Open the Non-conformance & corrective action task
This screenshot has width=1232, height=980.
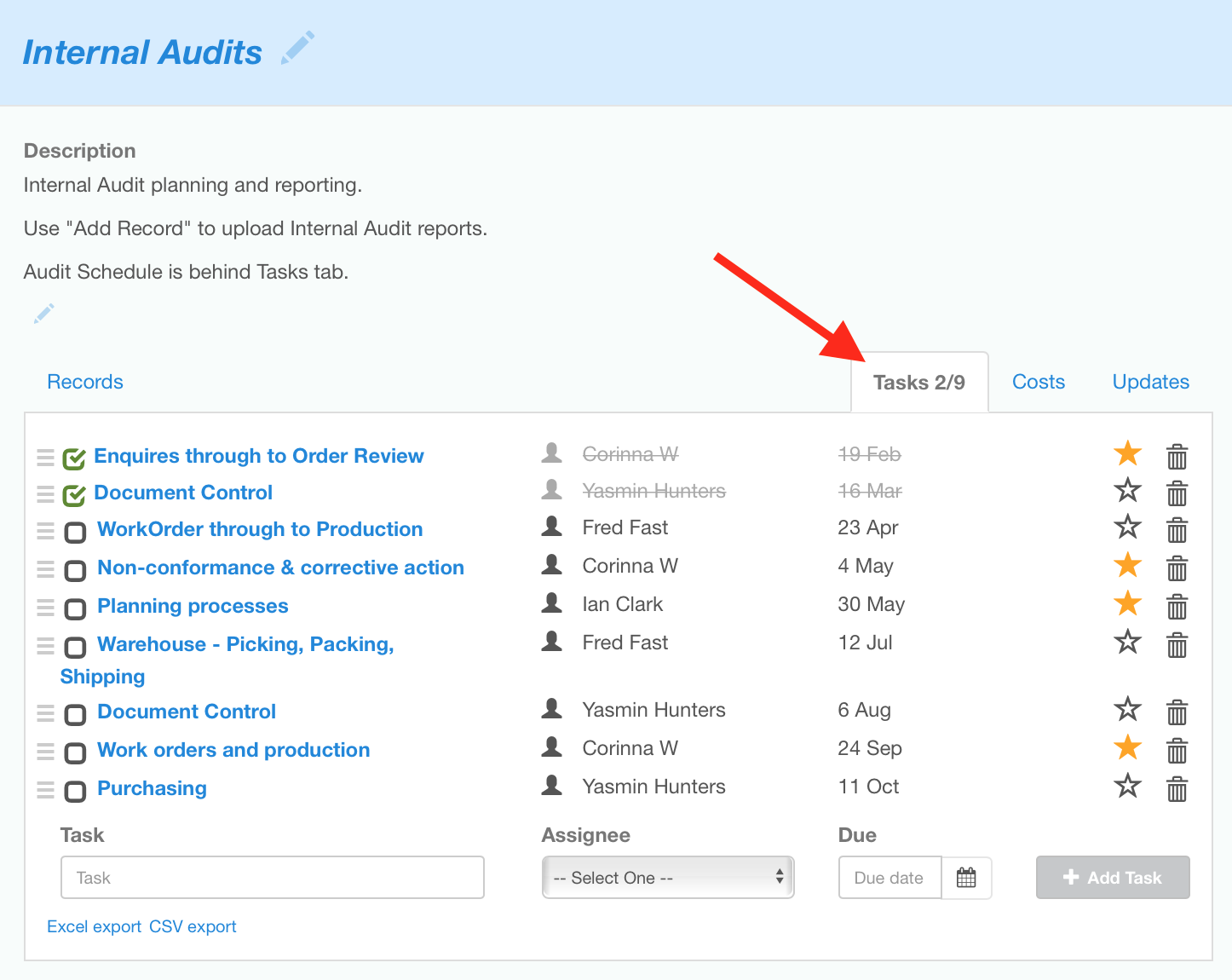point(280,568)
